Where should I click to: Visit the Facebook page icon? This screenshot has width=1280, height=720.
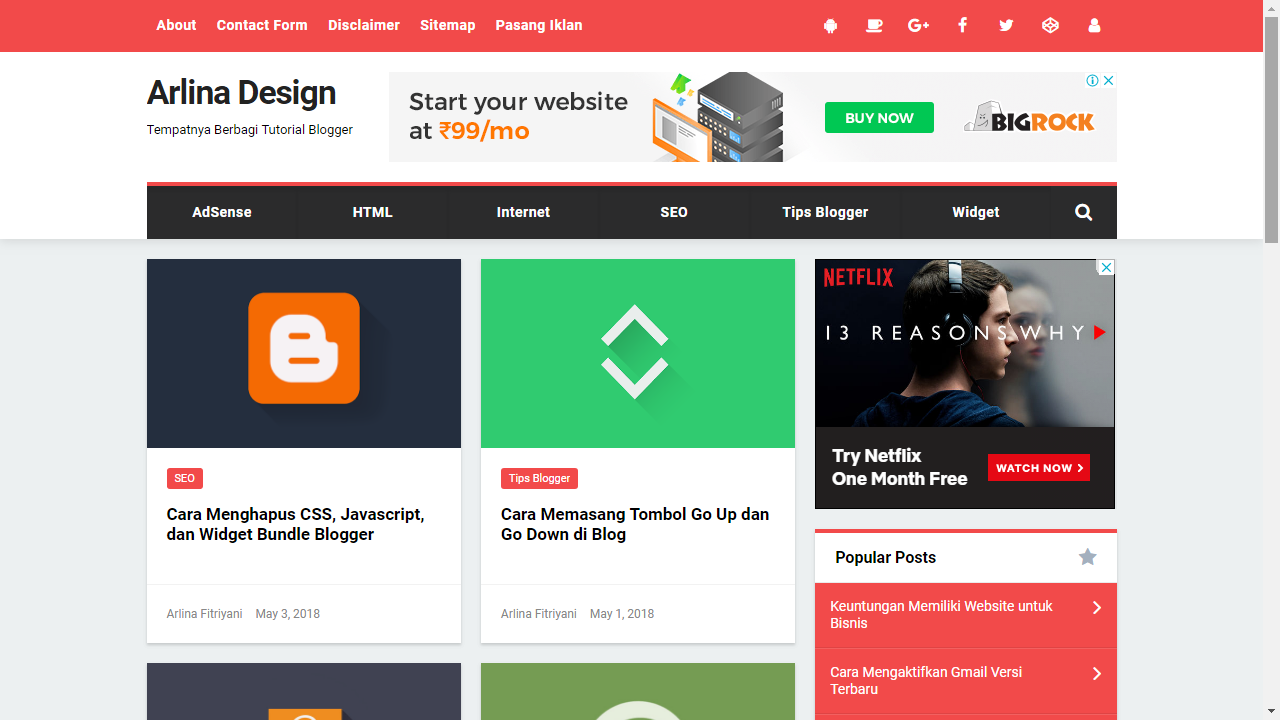click(962, 25)
